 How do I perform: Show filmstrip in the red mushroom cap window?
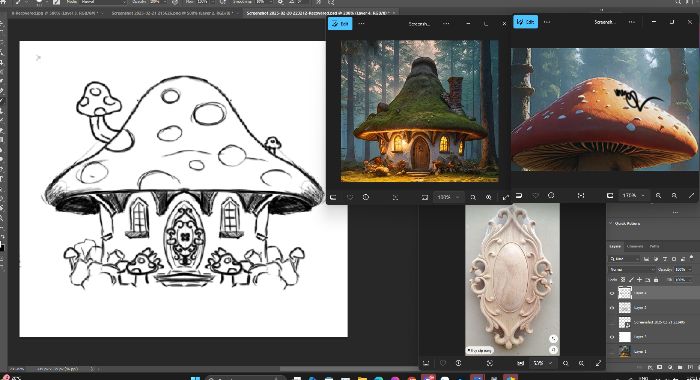(519, 196)
